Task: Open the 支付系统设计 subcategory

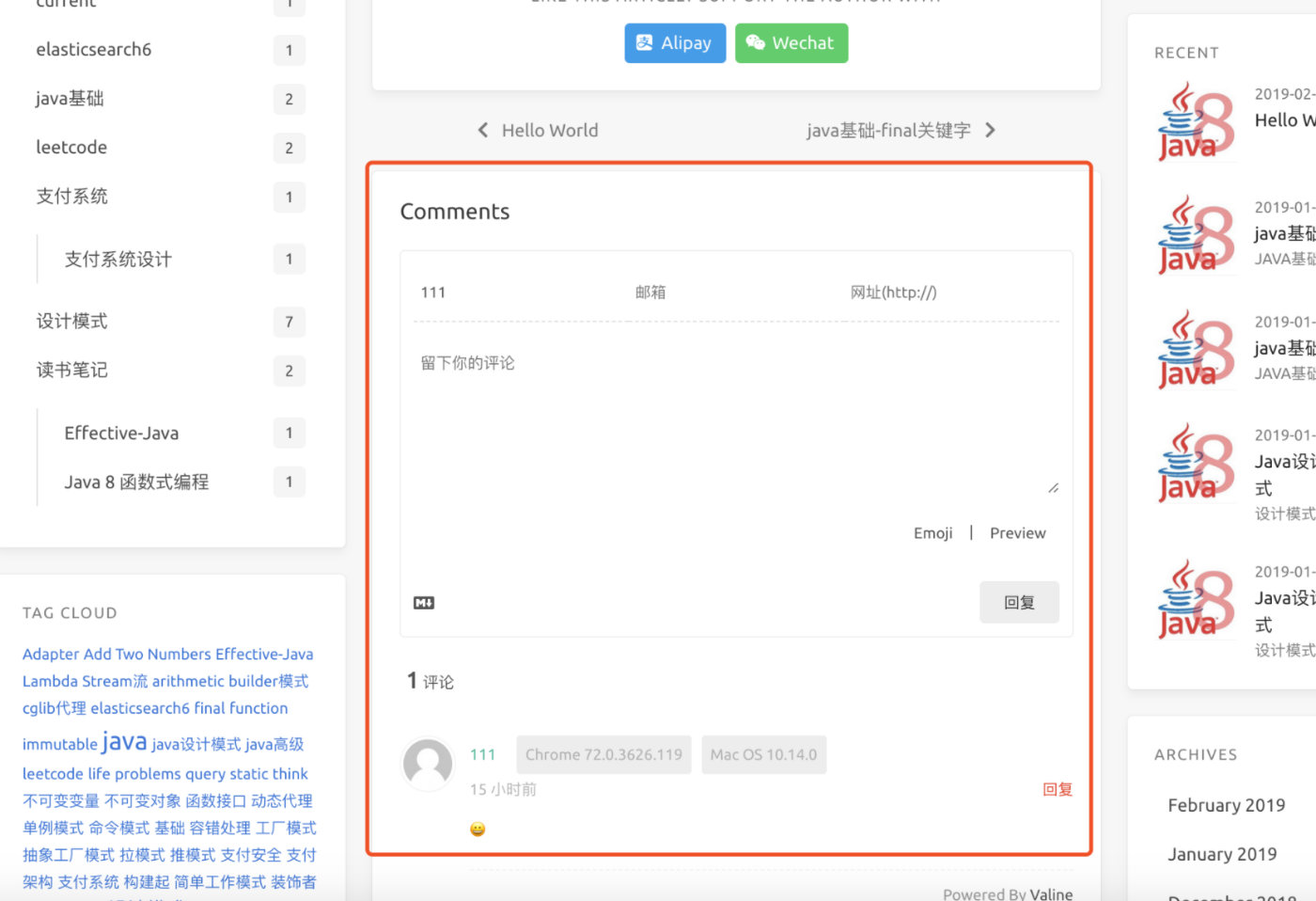Action: pos(118,260)
